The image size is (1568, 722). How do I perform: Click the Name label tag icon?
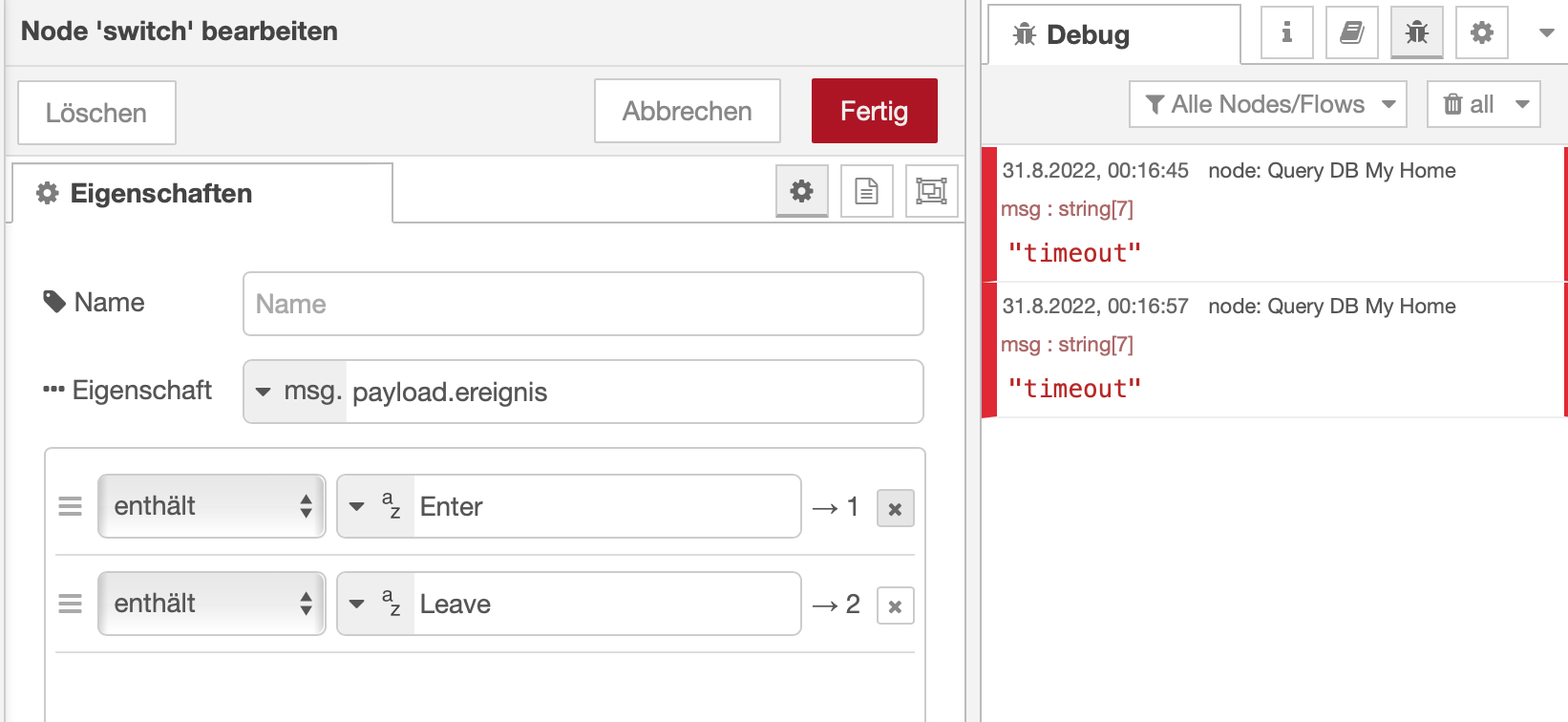[x=54, y=302]
